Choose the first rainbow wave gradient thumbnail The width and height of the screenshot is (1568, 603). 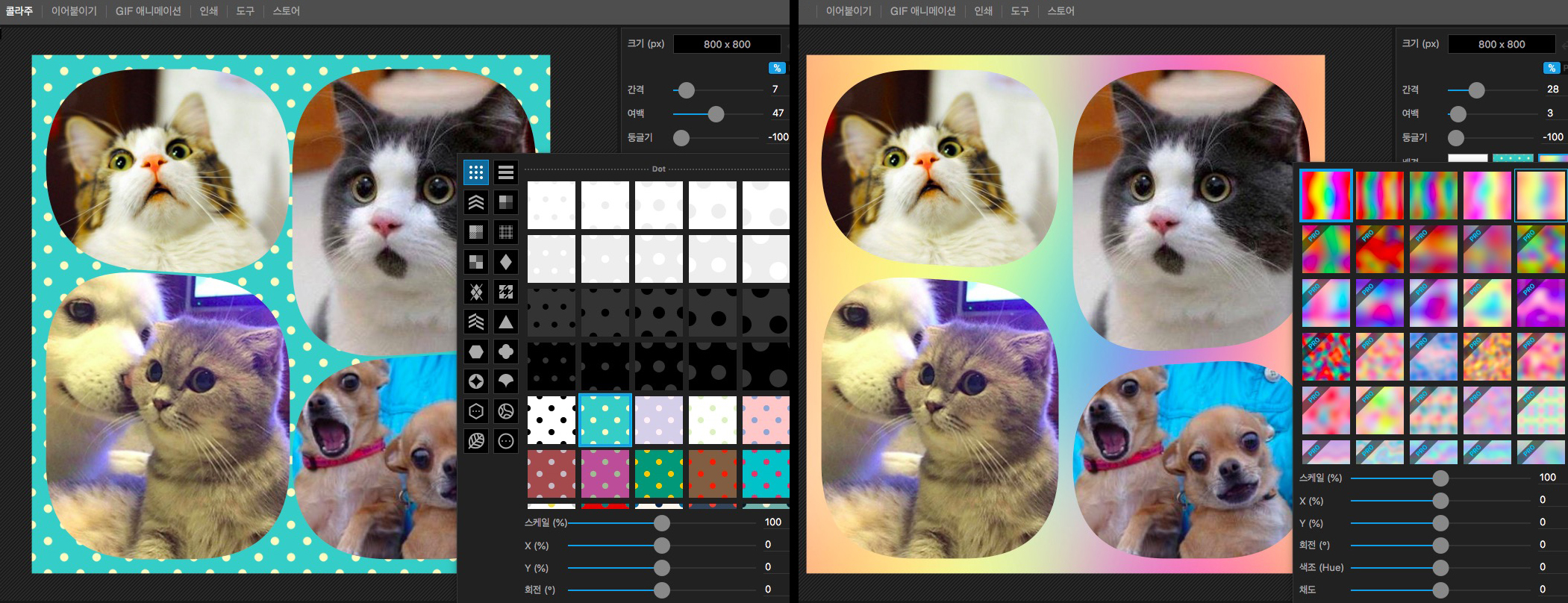click(1326, 196)
